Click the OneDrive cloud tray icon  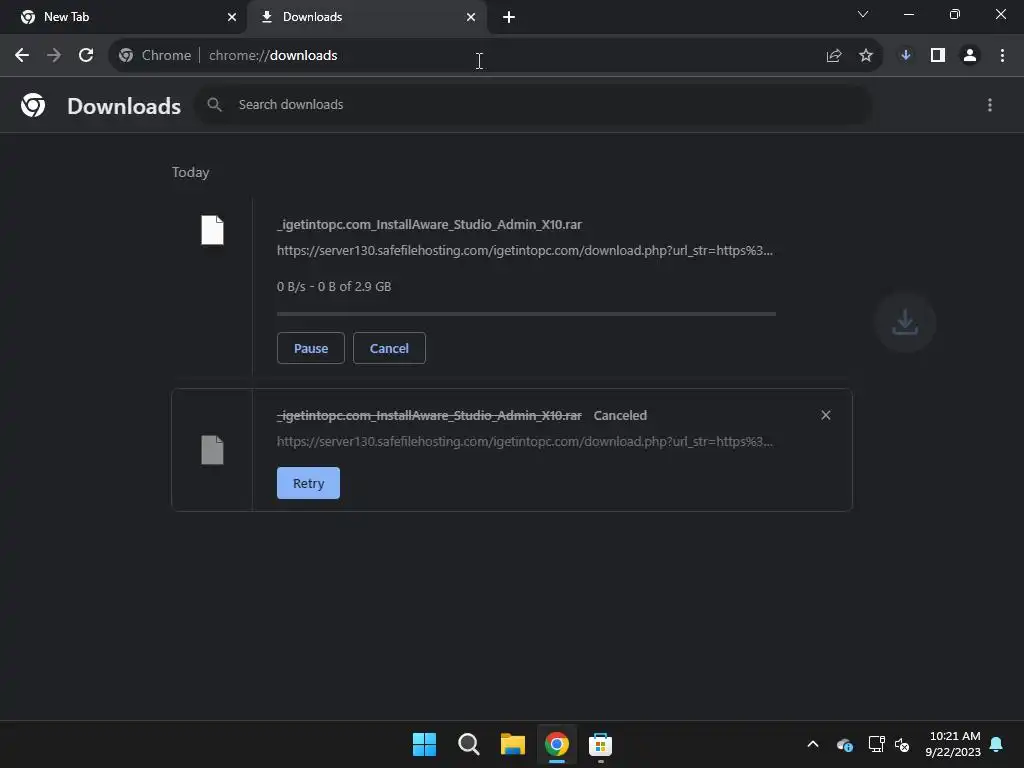[844, 744]
